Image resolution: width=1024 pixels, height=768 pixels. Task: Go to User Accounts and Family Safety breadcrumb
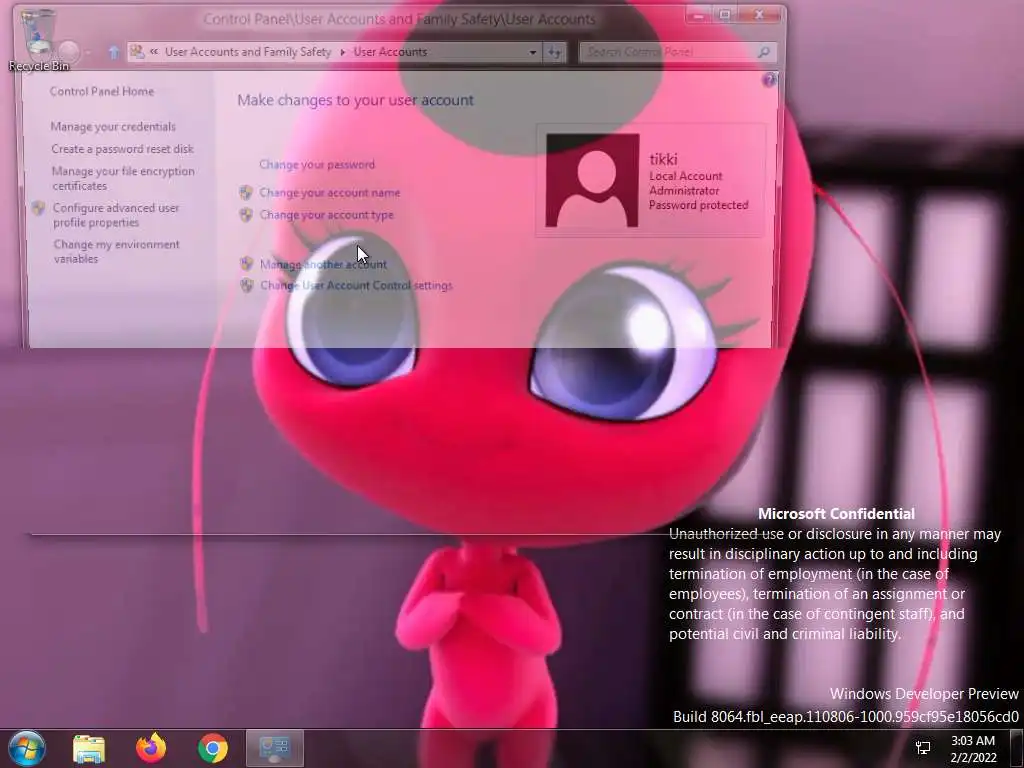248,52
